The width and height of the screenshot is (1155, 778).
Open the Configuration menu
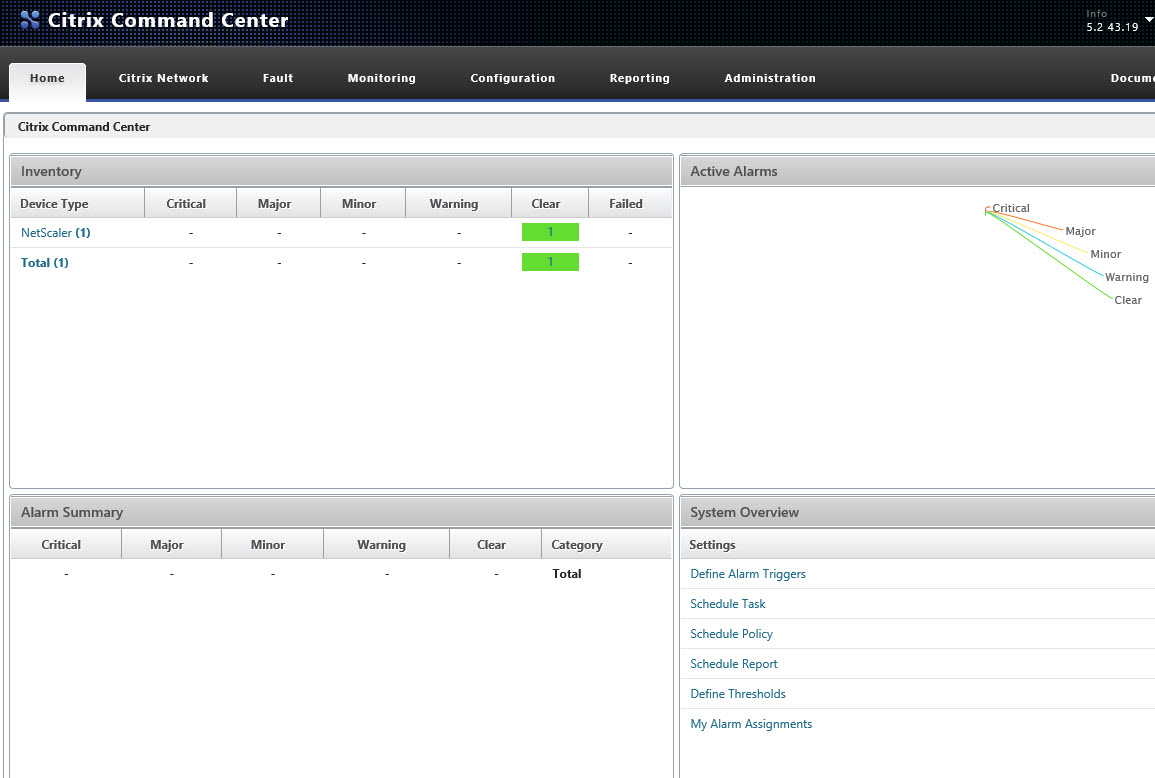pos(512,77)
